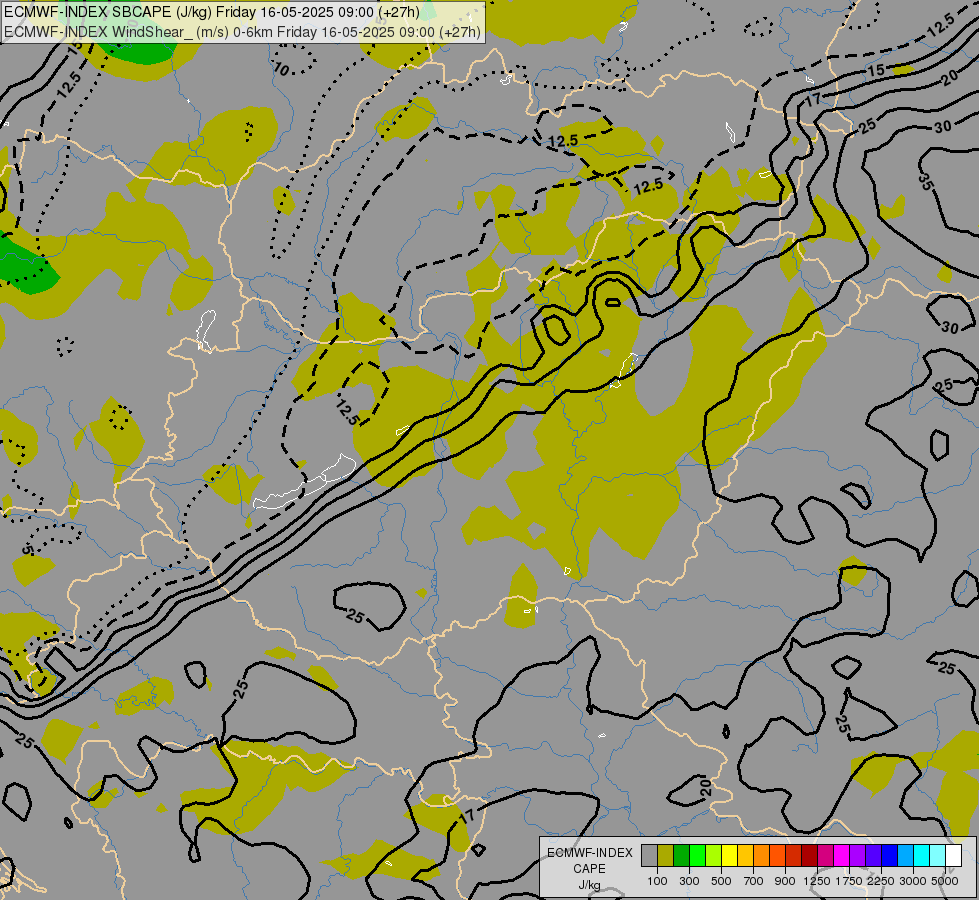979x900 pixels.
Task: Click the bright magenta legend swatch
Action: (842, 855)
